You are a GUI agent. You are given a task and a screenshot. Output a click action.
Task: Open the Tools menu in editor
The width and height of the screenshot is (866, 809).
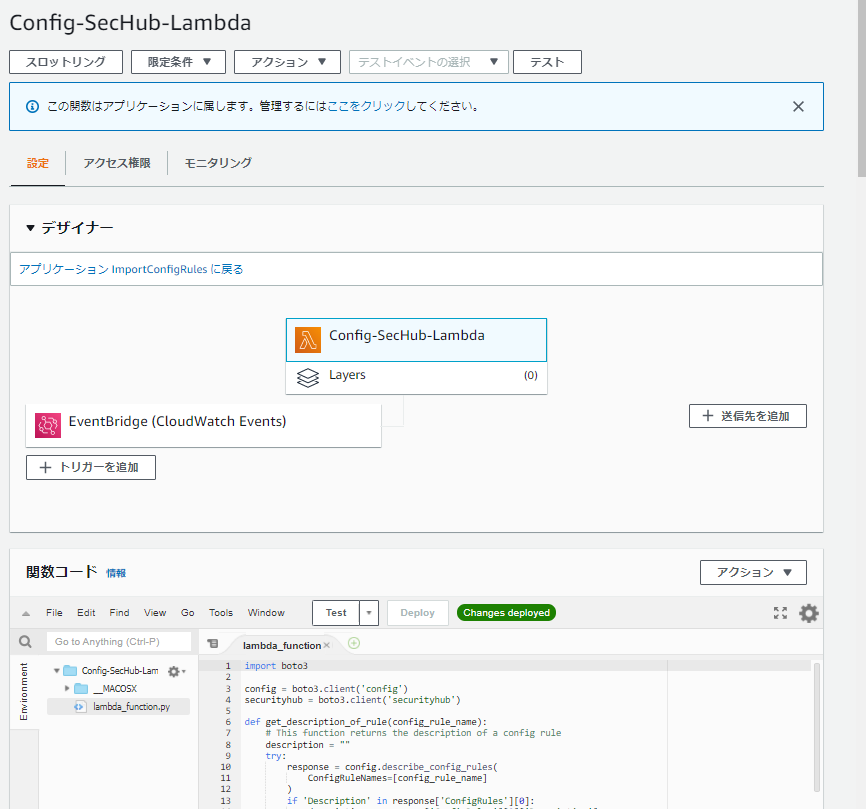[x=221, y=613]
